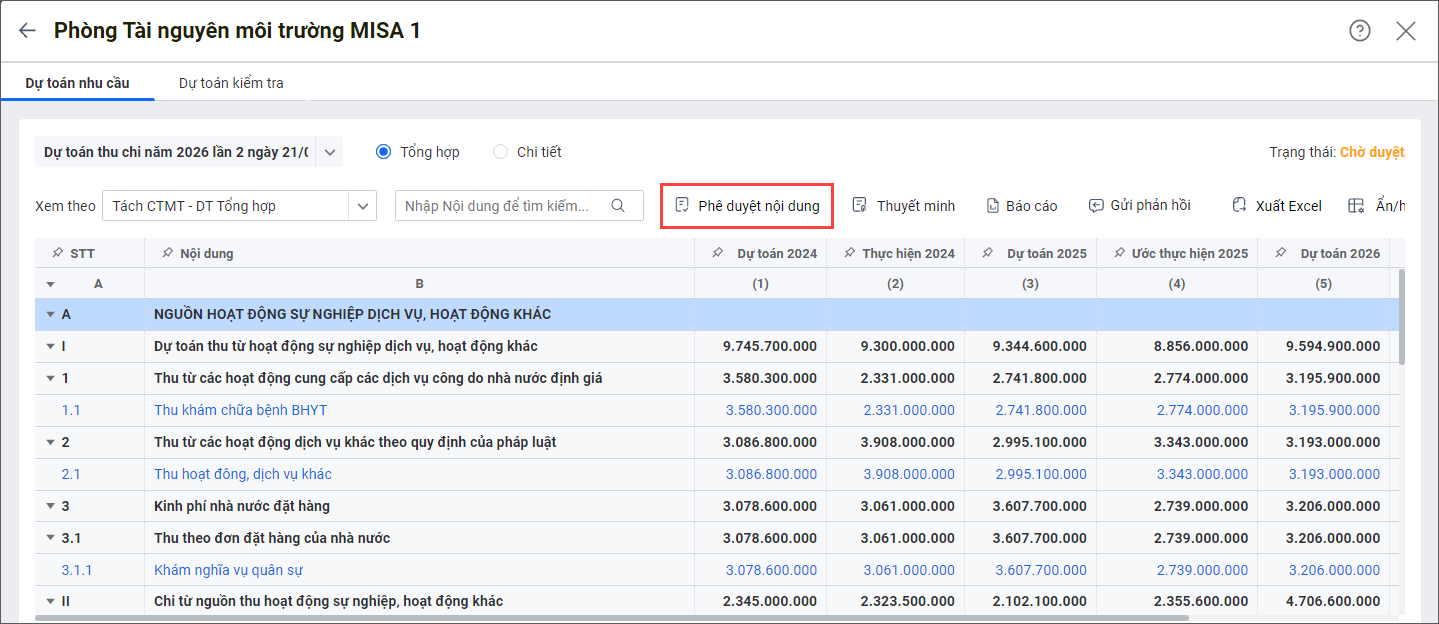The width and height of the screenshot is (1439, 624).
Task: Click Phê duyệt nội dung button
Action: tap(747, 206)
